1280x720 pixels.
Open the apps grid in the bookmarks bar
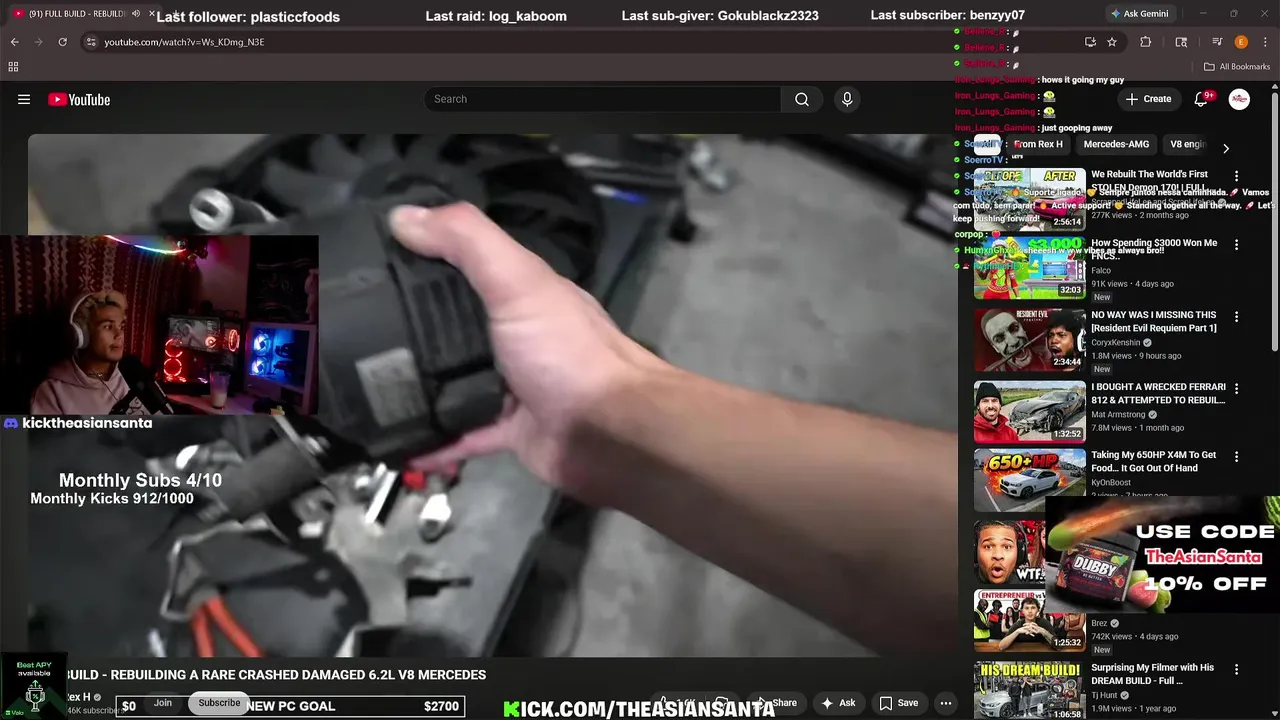click(13, 67)
